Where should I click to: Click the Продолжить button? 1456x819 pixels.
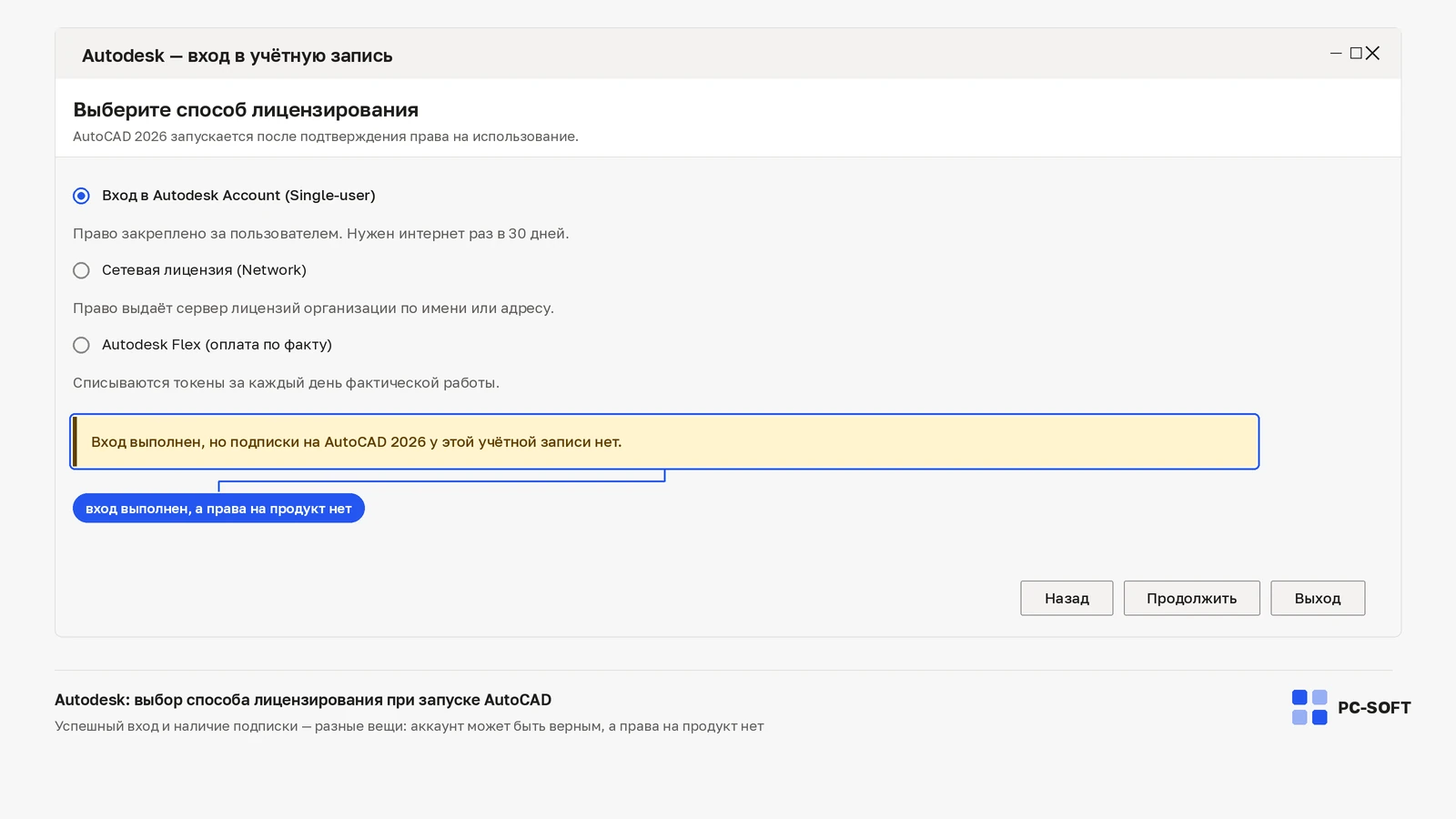(1191, 598)
